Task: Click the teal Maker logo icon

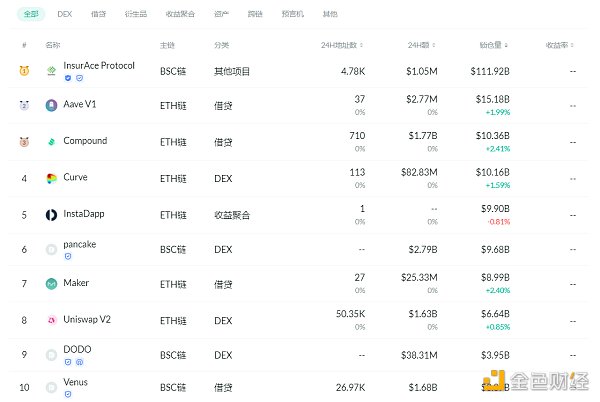Action: pyautogui.click(x=51, y=284)
